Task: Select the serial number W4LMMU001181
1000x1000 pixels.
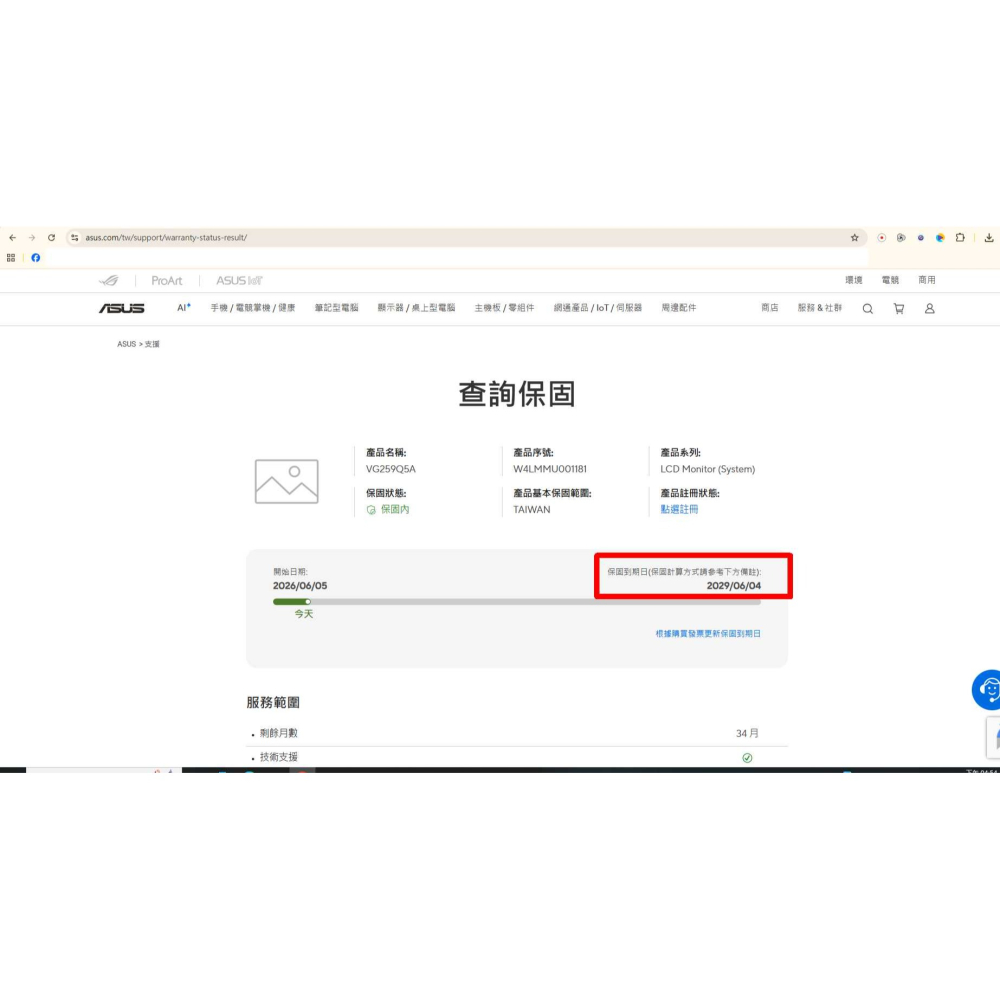Action: click(x=550, y=469)
